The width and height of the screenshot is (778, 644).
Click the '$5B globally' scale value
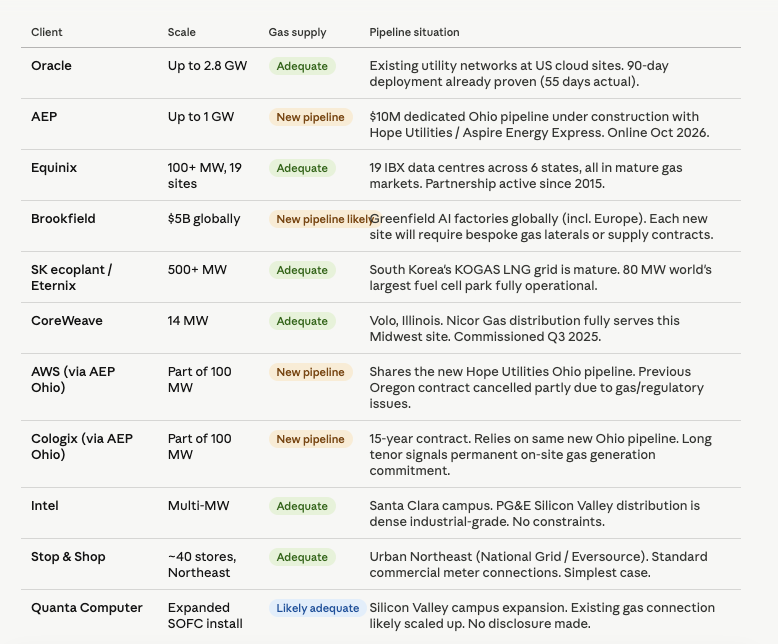(x=204, y=219)
